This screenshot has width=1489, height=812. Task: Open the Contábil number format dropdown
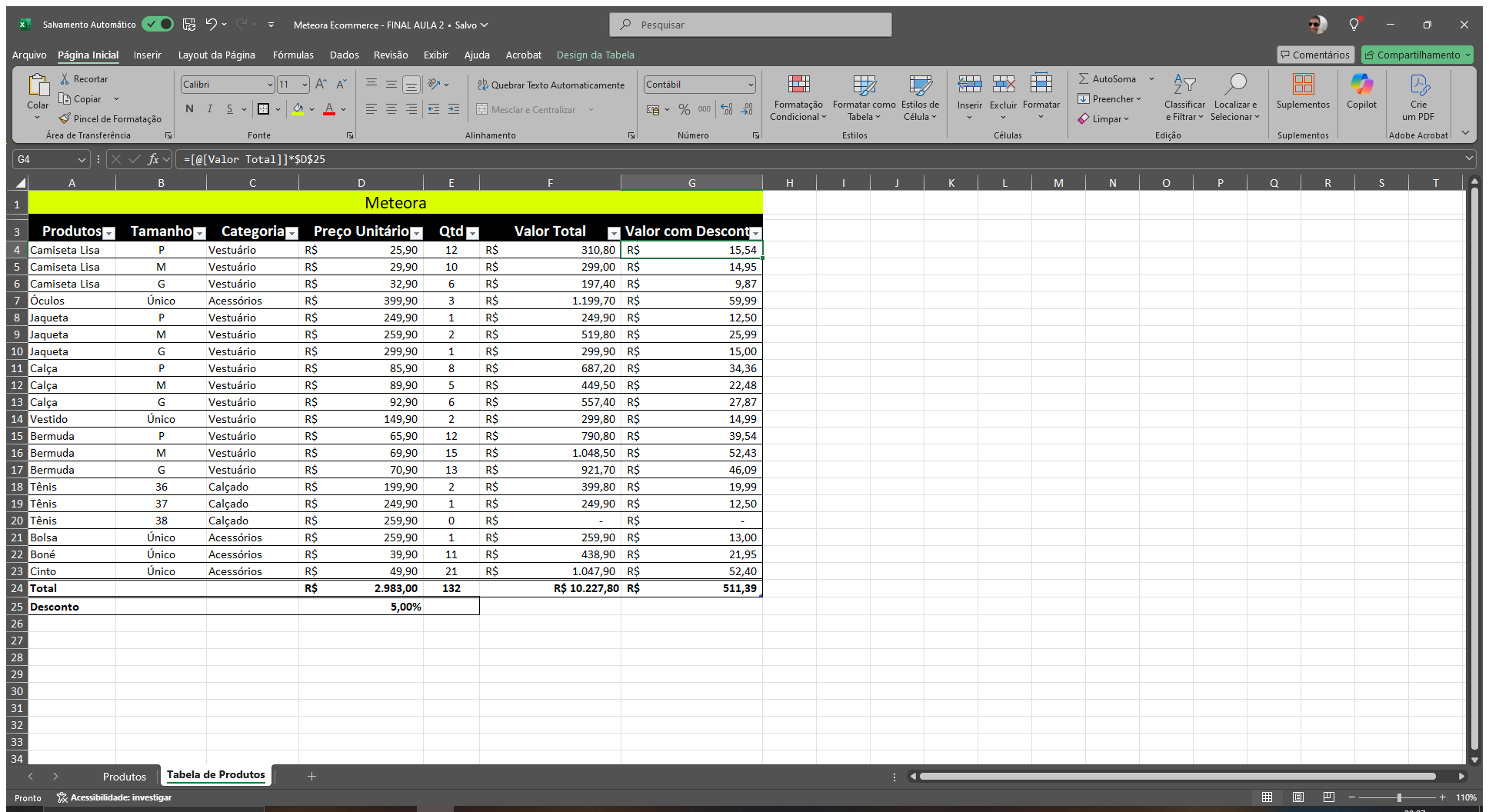[x=751, y=85]
